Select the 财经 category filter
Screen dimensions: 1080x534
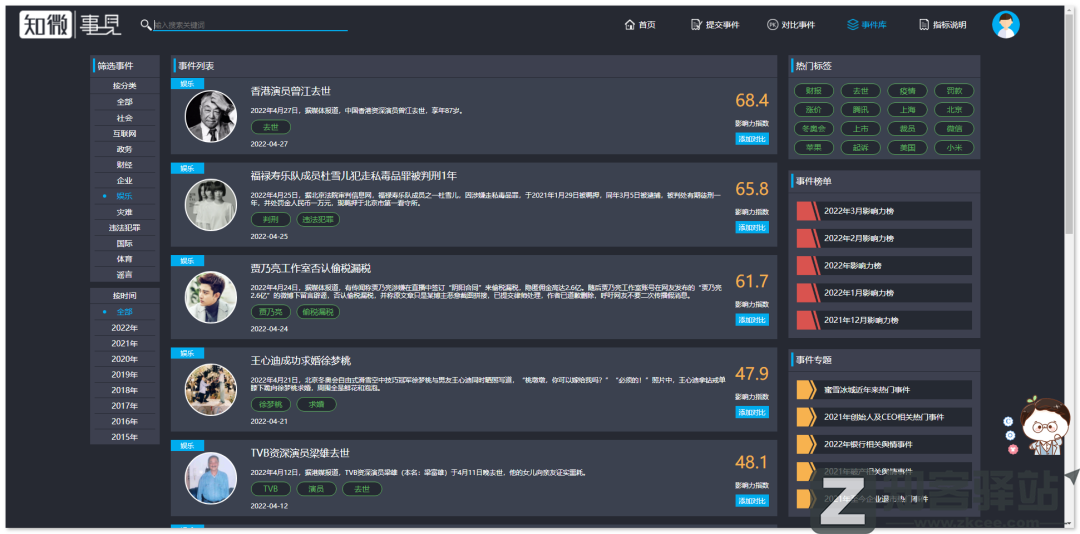point(124,164)
